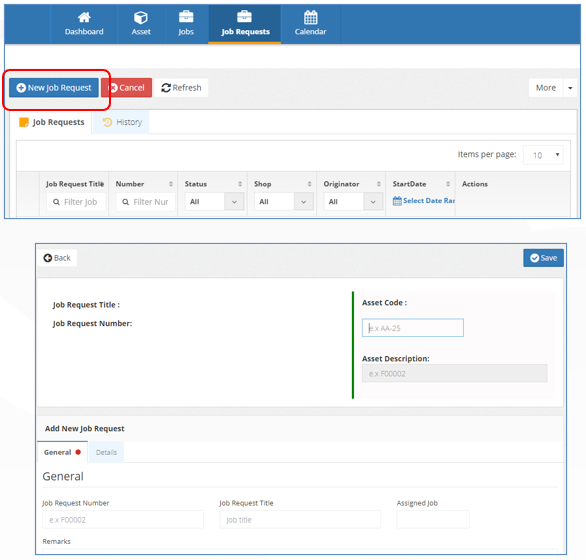Click the Save button
Screen dimensions: 586x560
tap(543, 258)
